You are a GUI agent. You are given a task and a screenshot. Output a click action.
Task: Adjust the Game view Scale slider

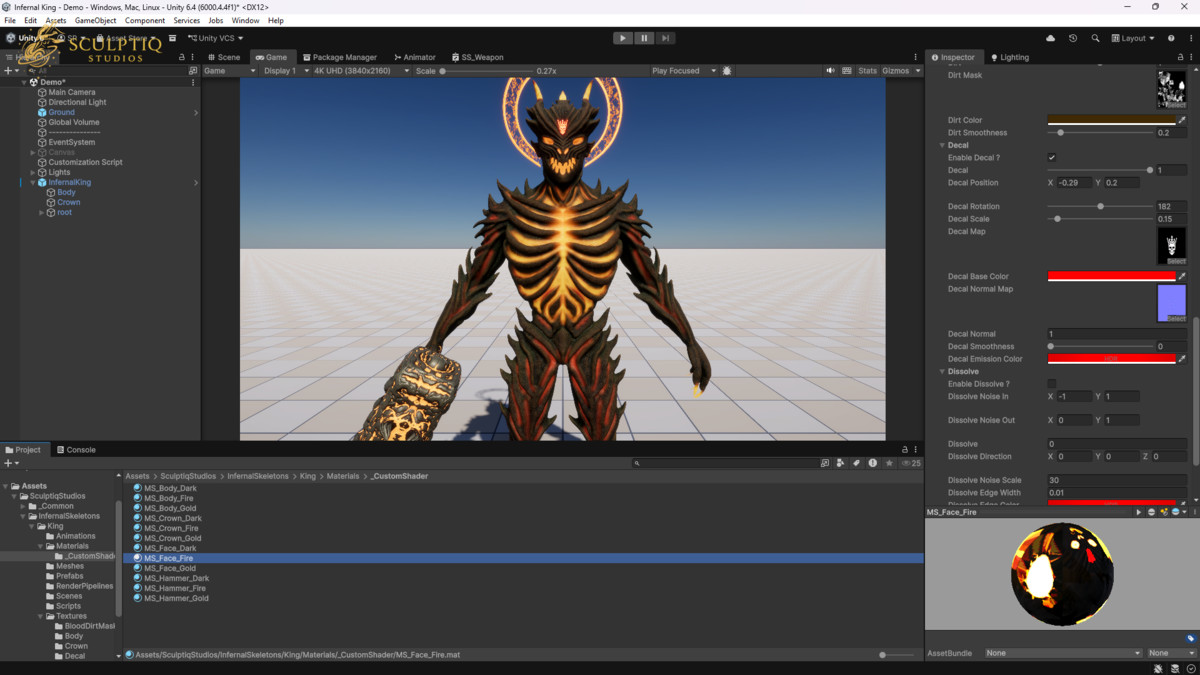(486, 71)
